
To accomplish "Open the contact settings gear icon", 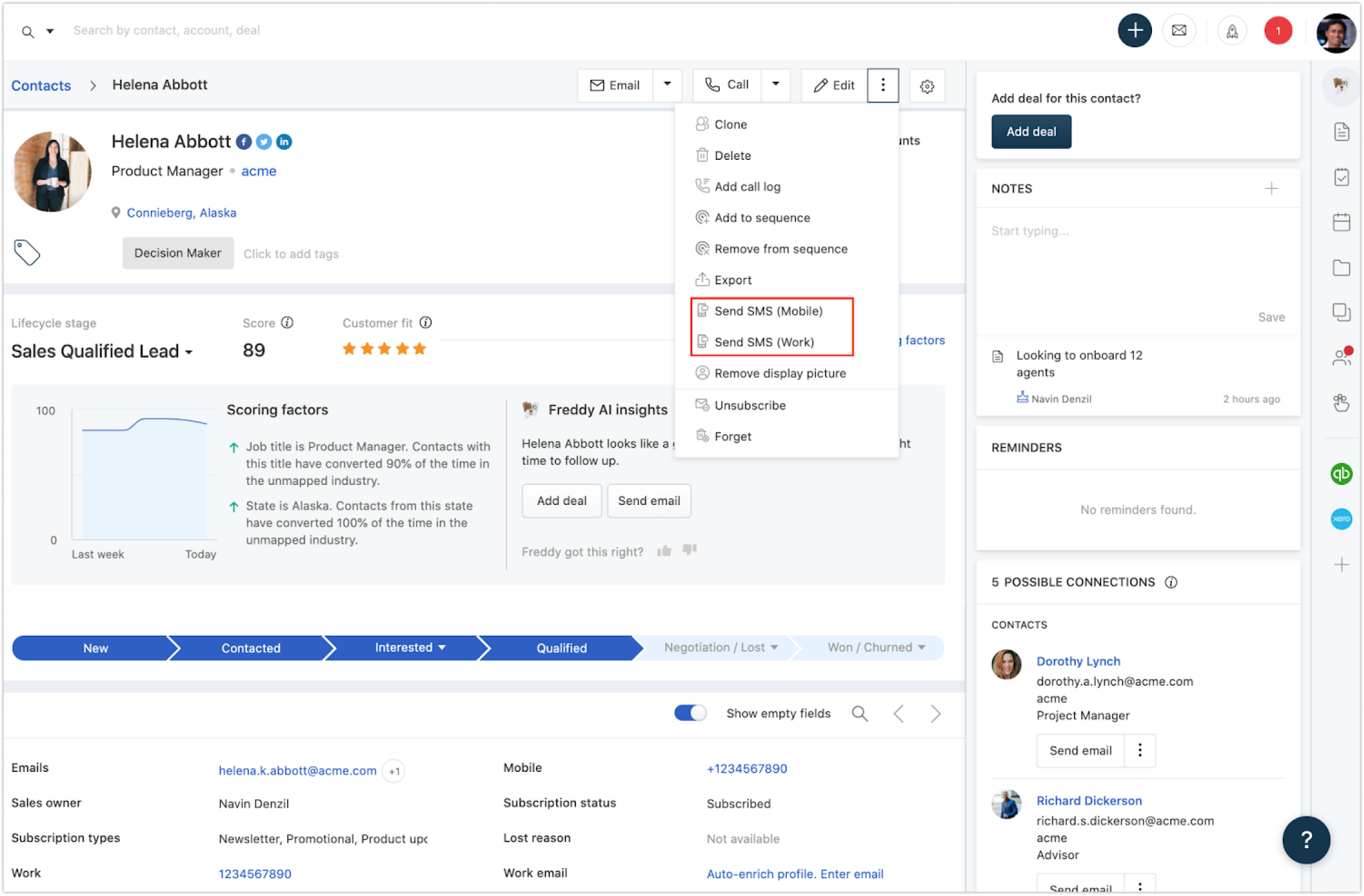I will (927, 86).
